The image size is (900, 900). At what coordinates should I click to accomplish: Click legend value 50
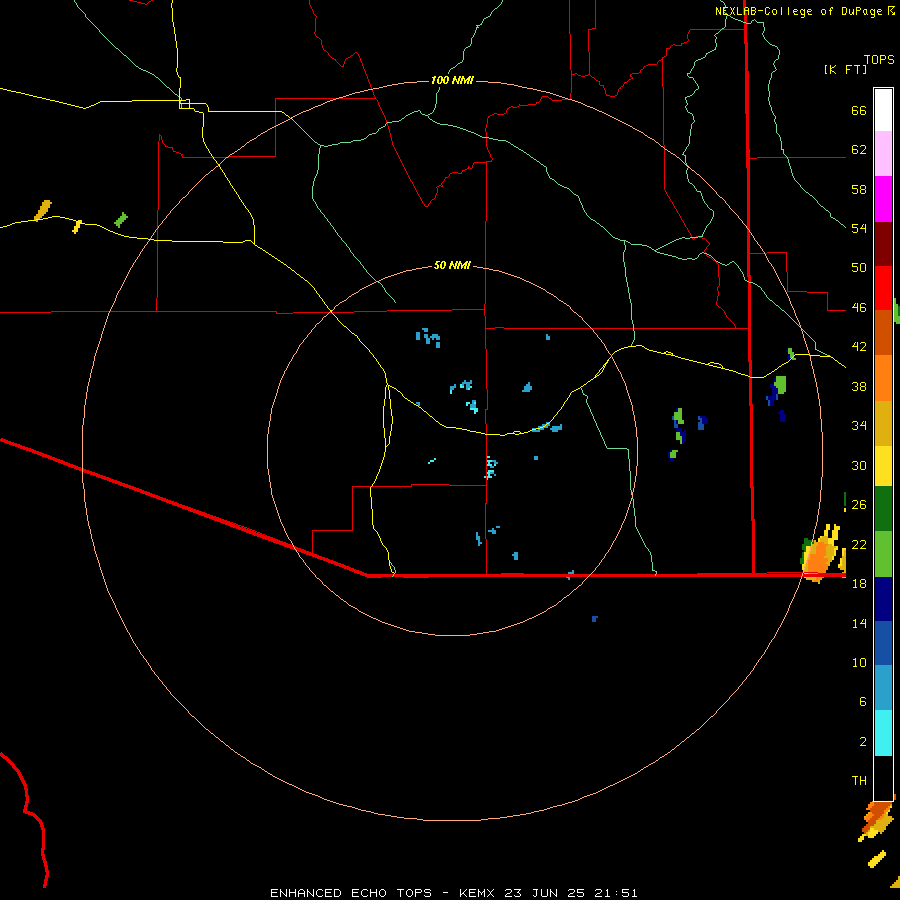coord(859,267)
